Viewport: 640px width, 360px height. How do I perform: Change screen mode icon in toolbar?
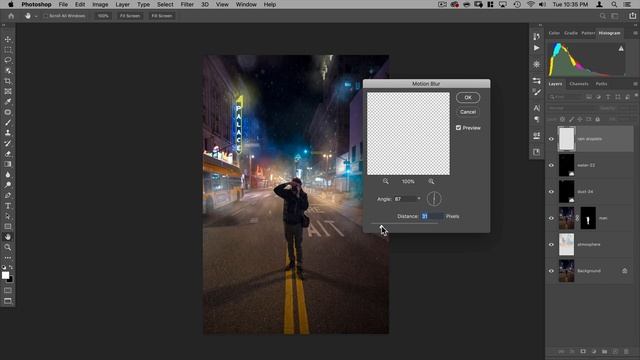[8, 301]
